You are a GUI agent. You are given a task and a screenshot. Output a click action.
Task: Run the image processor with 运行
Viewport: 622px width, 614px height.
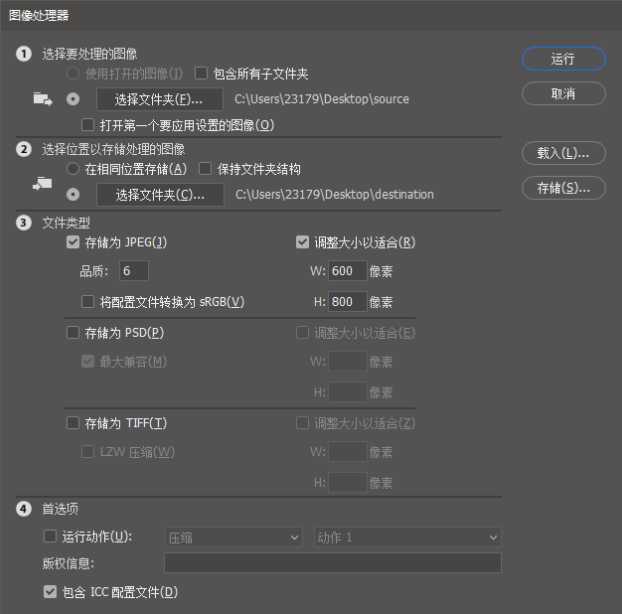point(563,59)
